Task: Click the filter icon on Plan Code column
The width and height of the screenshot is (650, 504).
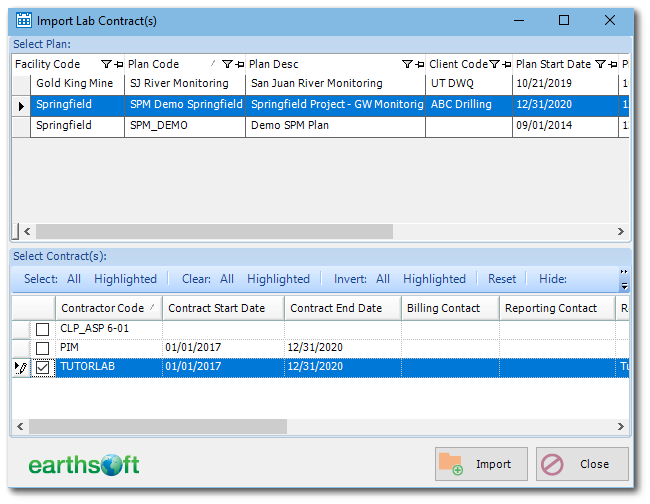Action: point(227,64)
